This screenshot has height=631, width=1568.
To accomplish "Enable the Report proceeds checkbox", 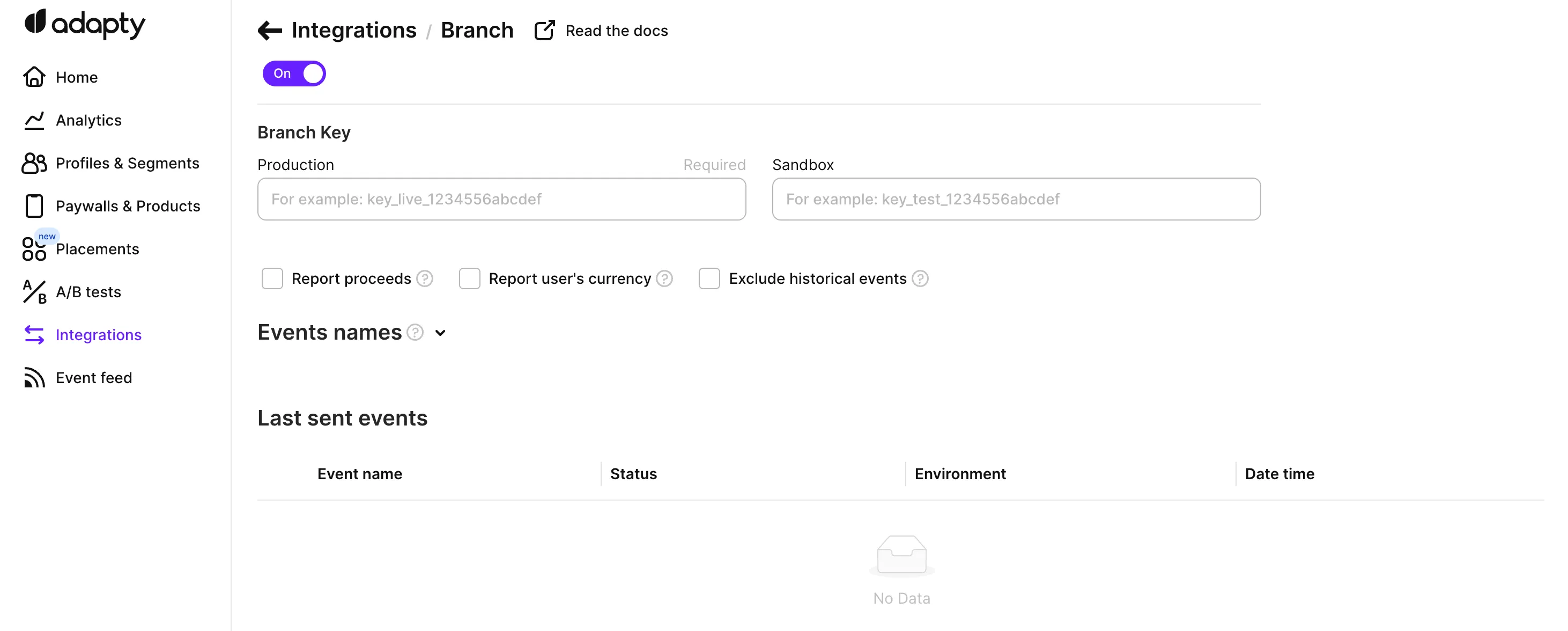I will click(x=272, y=279).
